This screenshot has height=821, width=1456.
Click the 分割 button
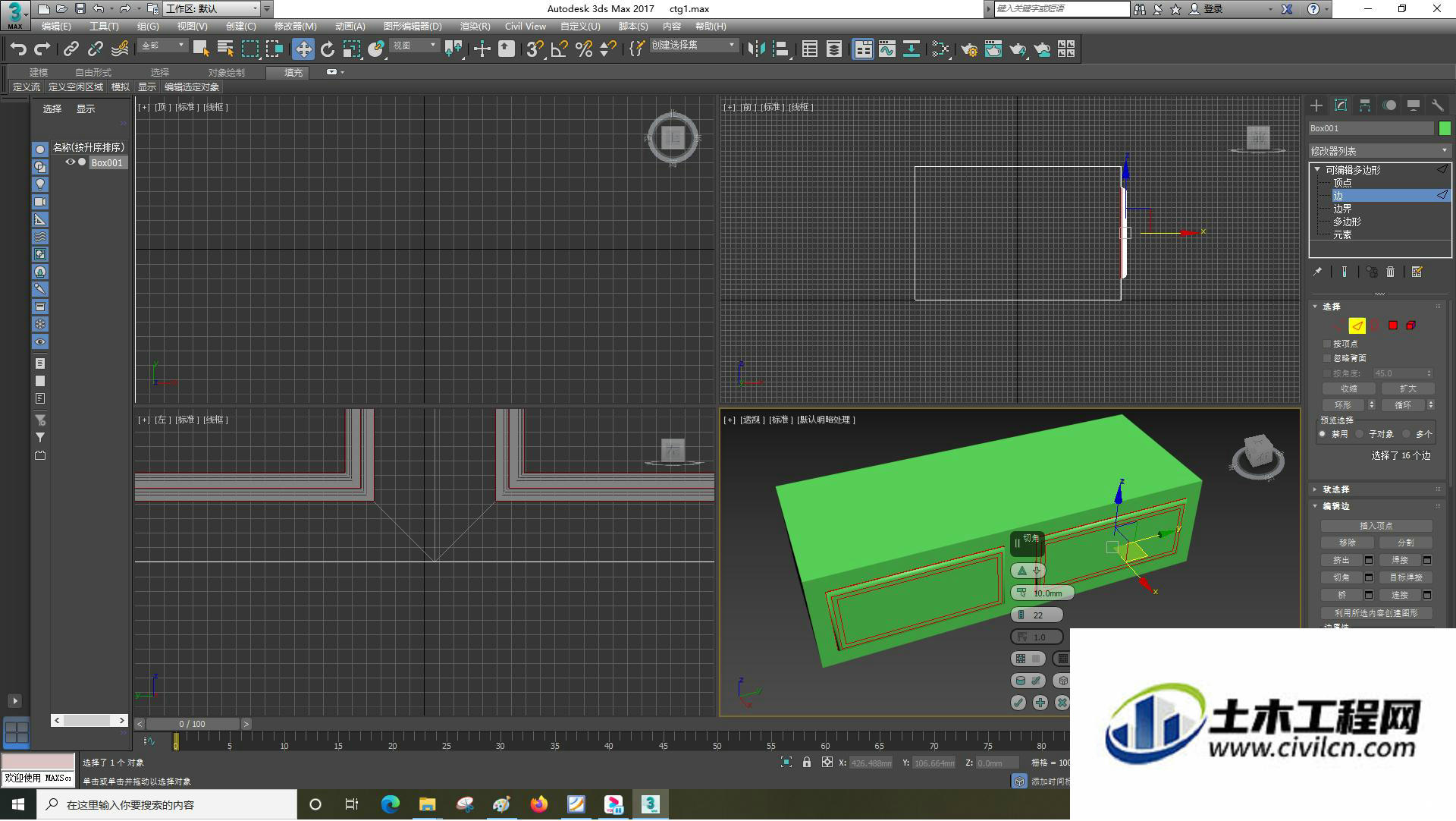(x=1405, y=543)
